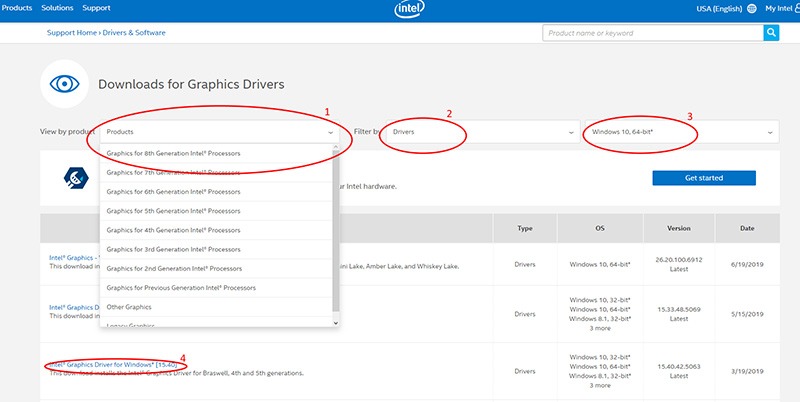Select Graphics for 5th Generation Intel Processors
Image resolution: width=800 pixels, height=402 pixels.
(216, 211)
